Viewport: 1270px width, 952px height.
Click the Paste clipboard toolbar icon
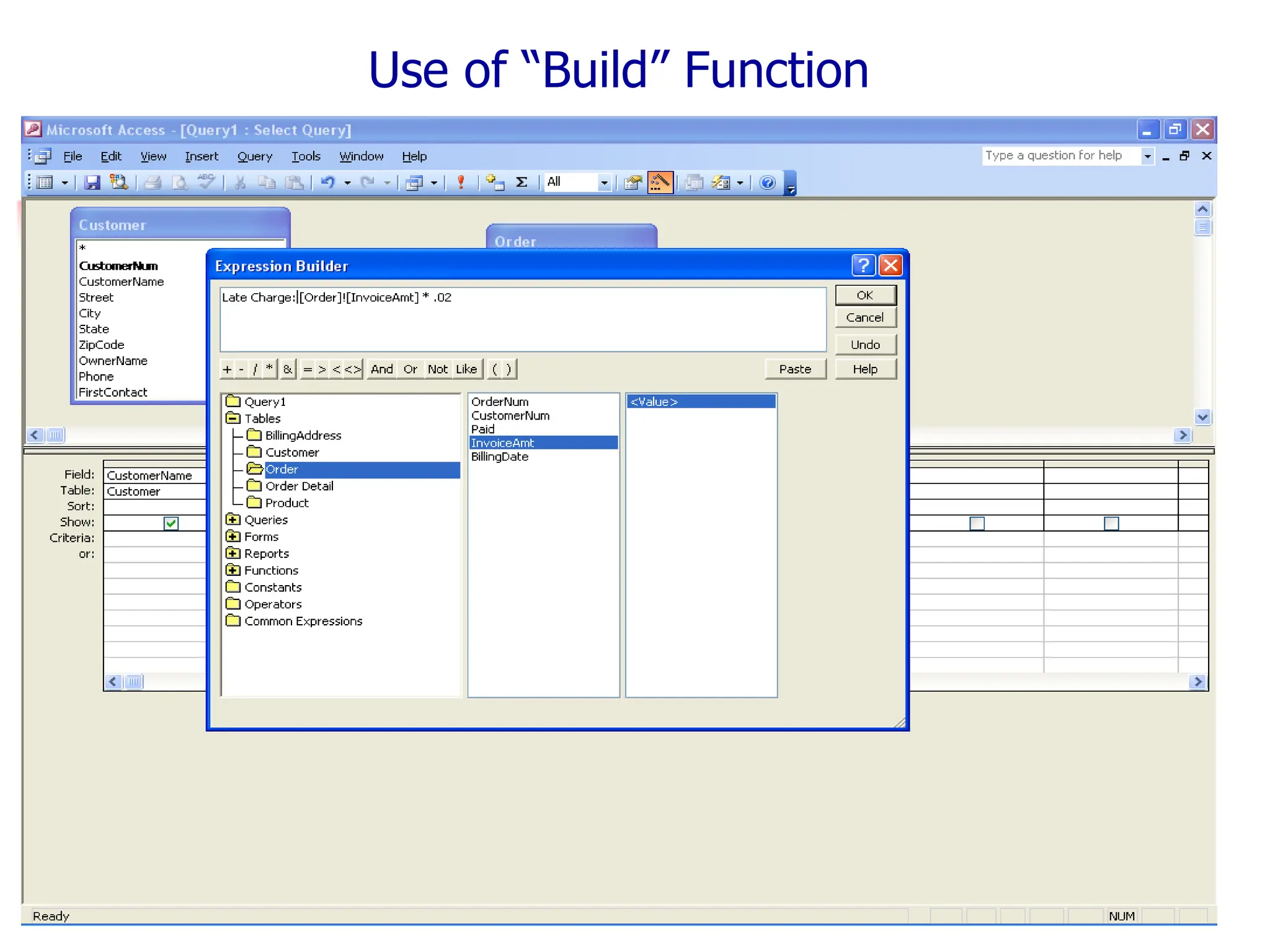(294, 182)
